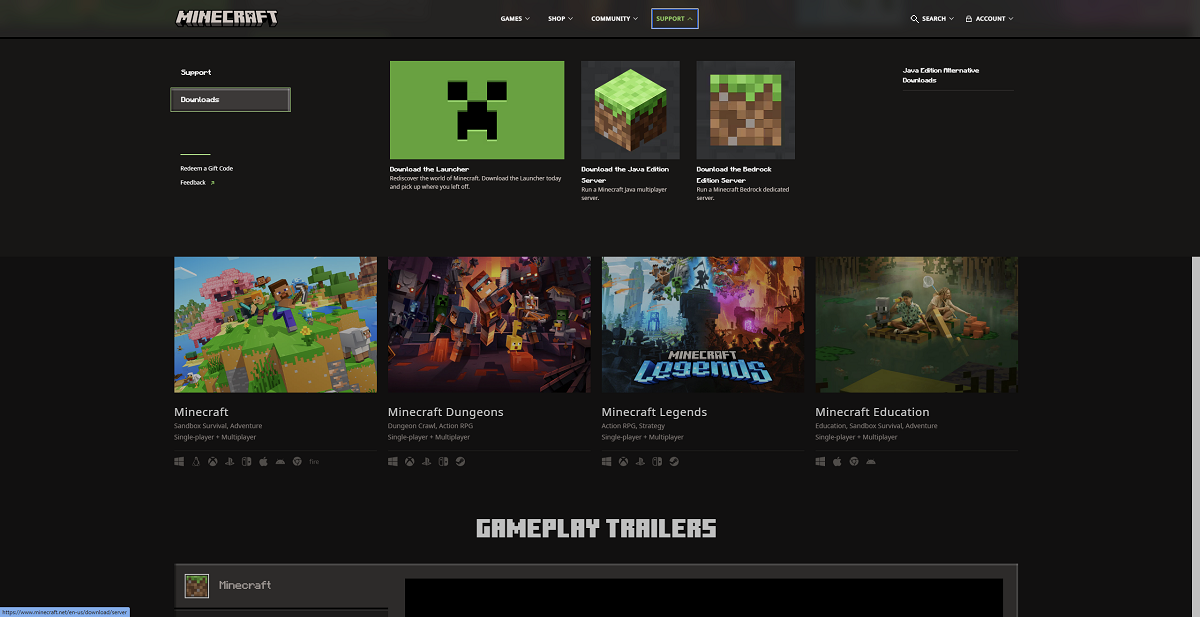
Task: Click the Xbox icon under Minecraft Legends
Action: click(x=623, y=461)
